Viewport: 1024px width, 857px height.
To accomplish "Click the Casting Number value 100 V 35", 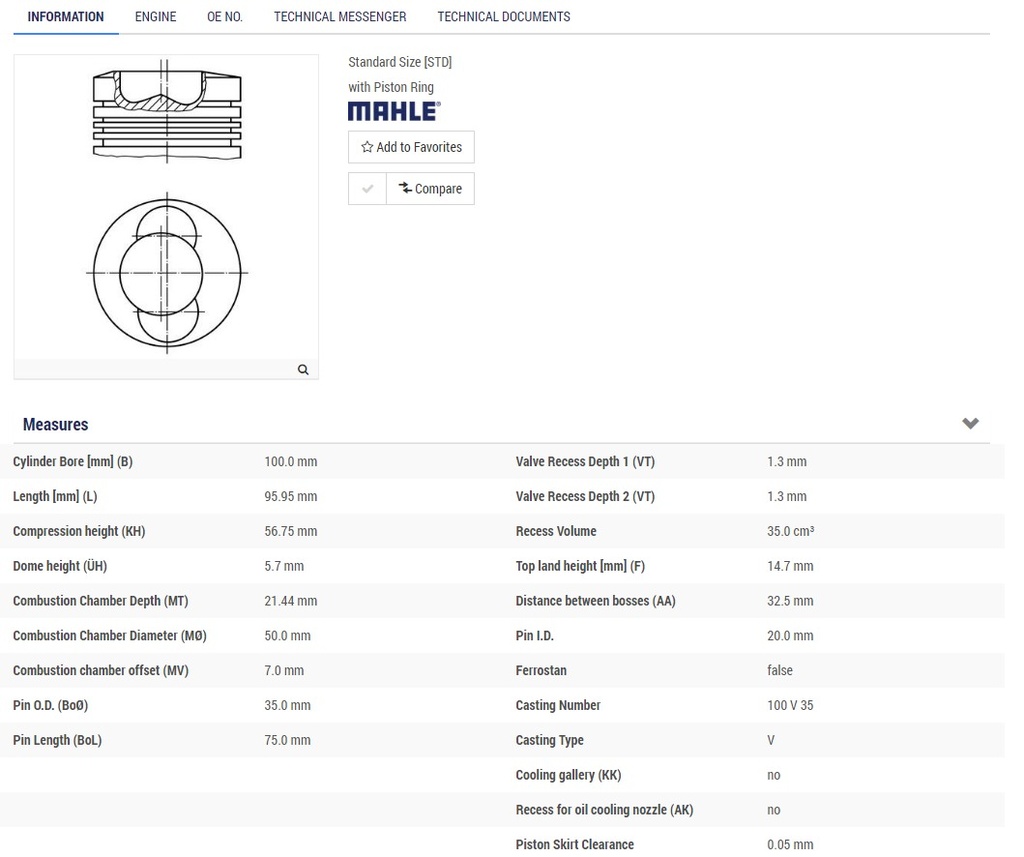I will tap(790, 706).
